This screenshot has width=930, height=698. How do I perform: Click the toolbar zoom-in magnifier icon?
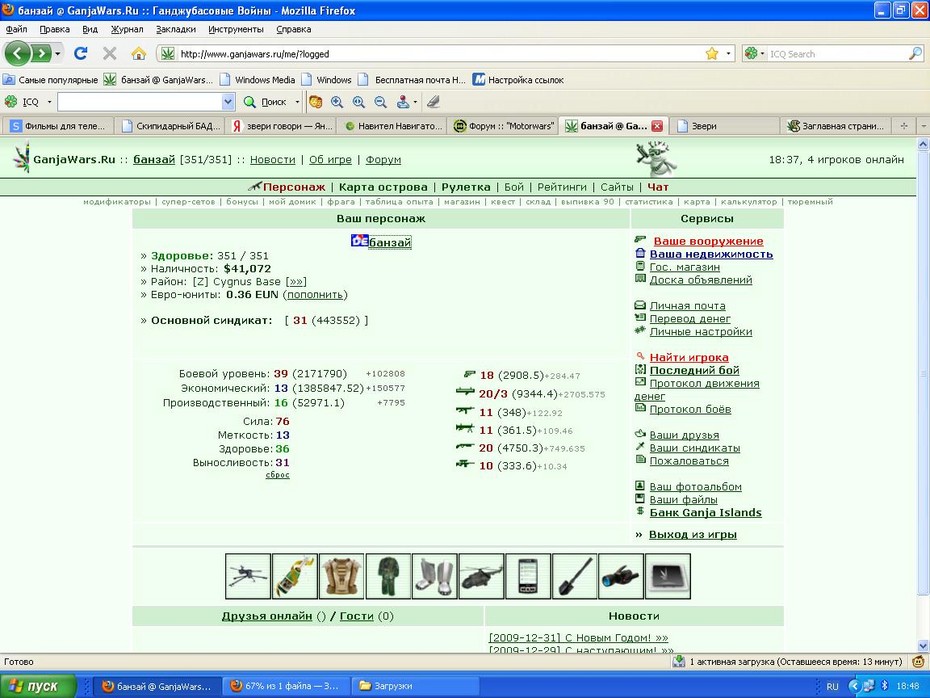[x=337, y=102]
